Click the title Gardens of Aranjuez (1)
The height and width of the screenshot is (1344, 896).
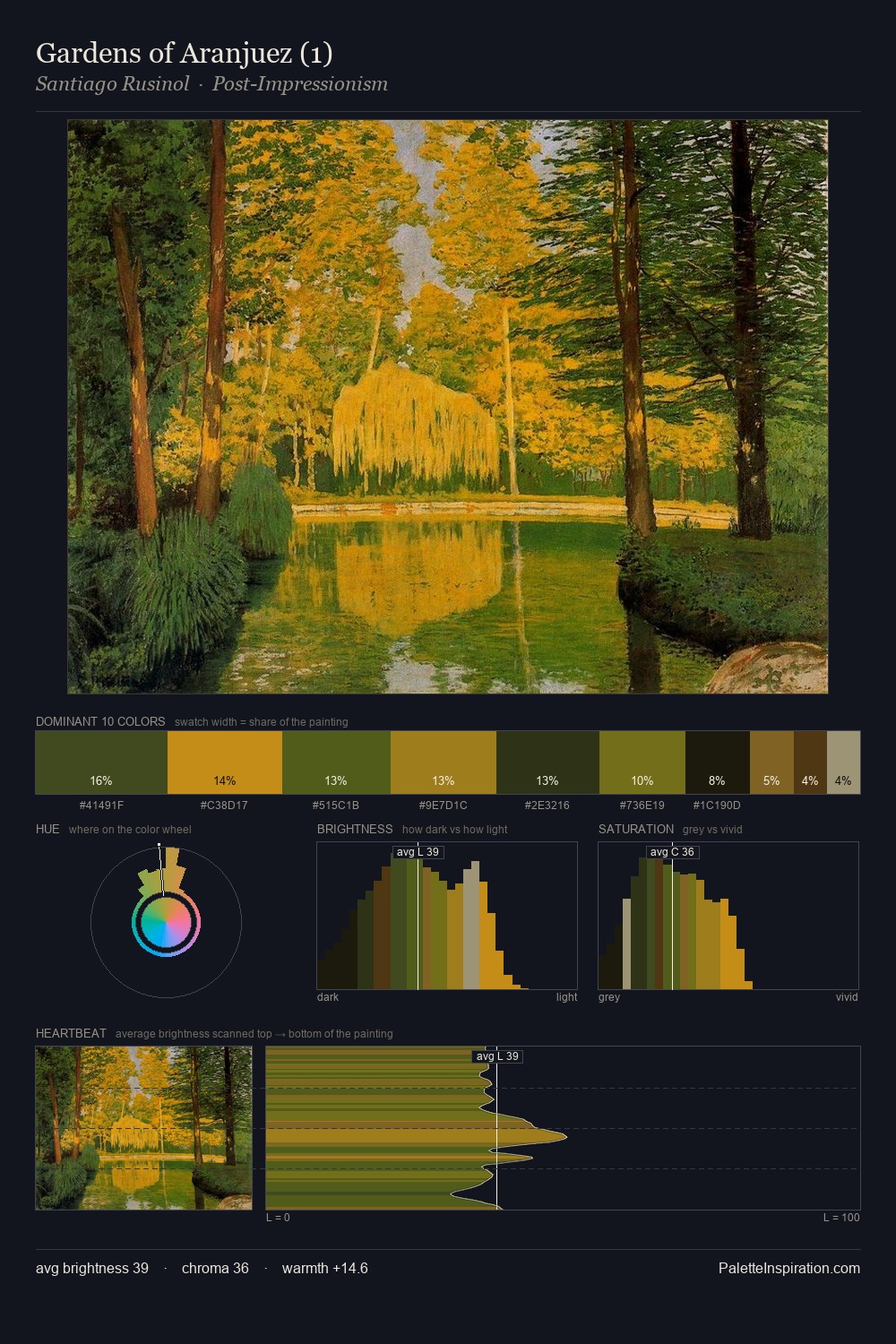tap(185, 54)
